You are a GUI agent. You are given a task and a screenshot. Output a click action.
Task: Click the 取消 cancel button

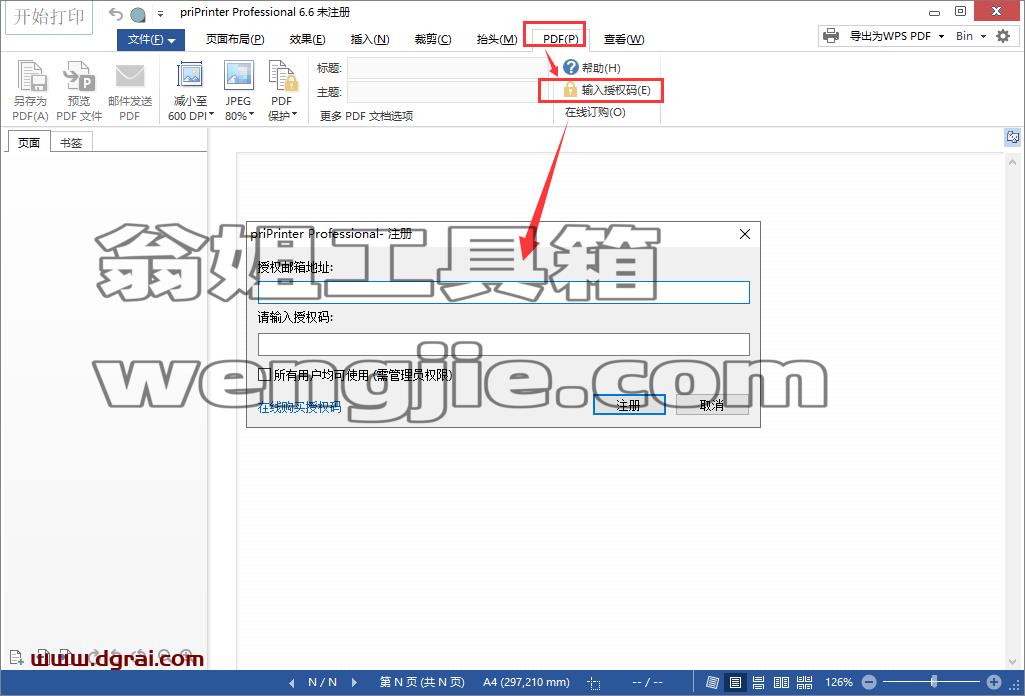[x=712, y=405]
